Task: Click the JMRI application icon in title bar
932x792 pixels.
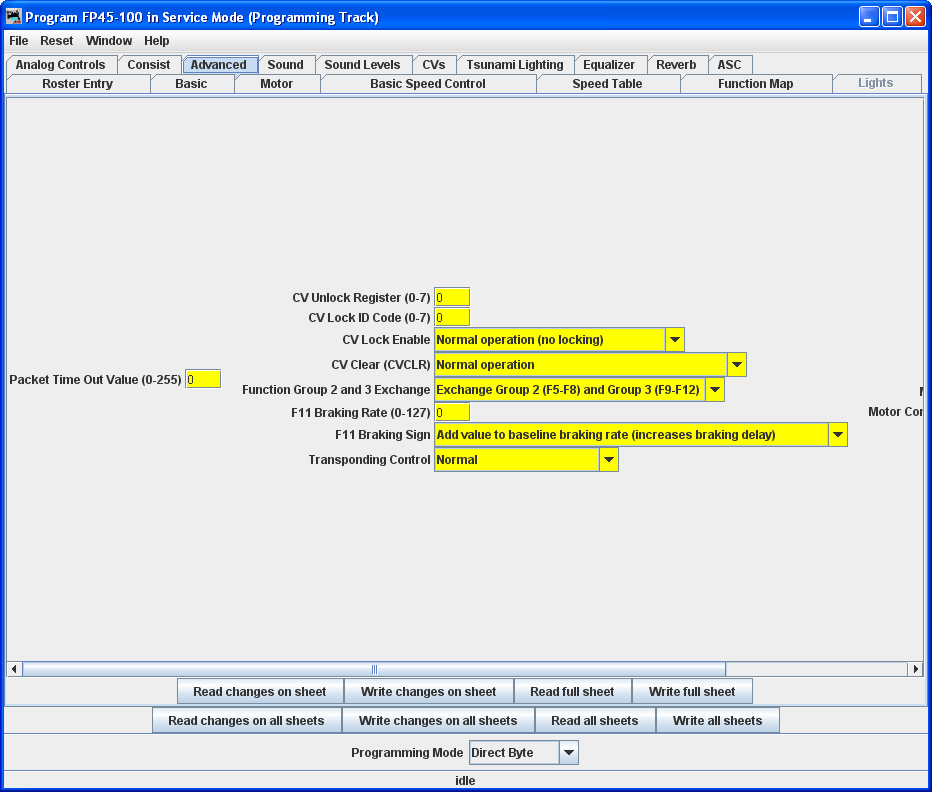Action: (x=14, y=17)
